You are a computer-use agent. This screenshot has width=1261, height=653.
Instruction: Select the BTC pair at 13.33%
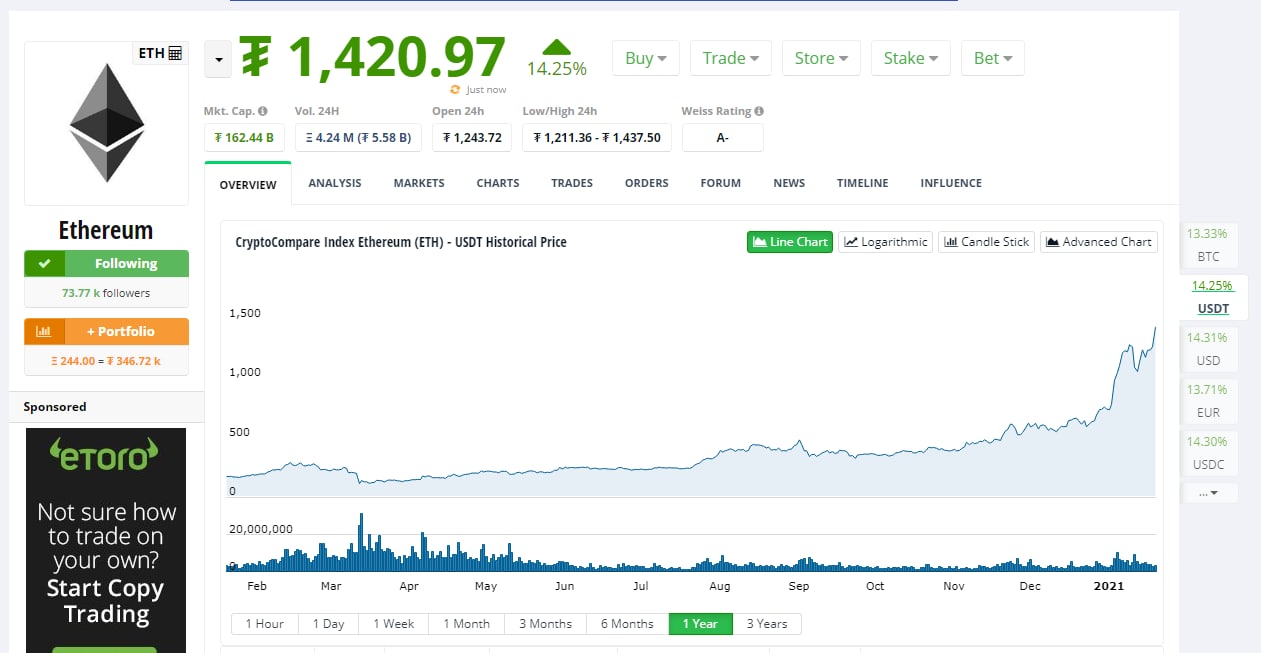(x=1208, y=245)
